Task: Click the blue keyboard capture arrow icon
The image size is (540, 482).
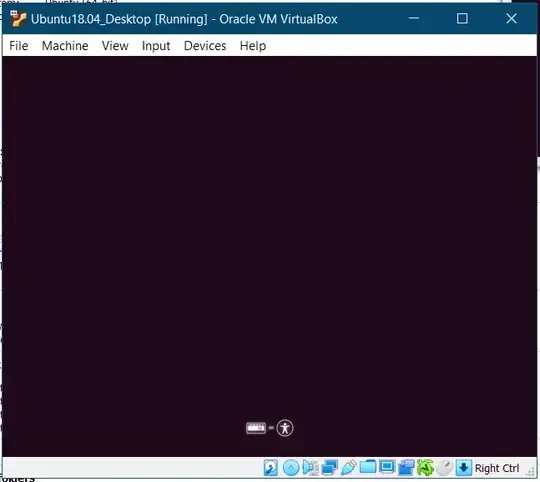Action: (x=464, y=468)
